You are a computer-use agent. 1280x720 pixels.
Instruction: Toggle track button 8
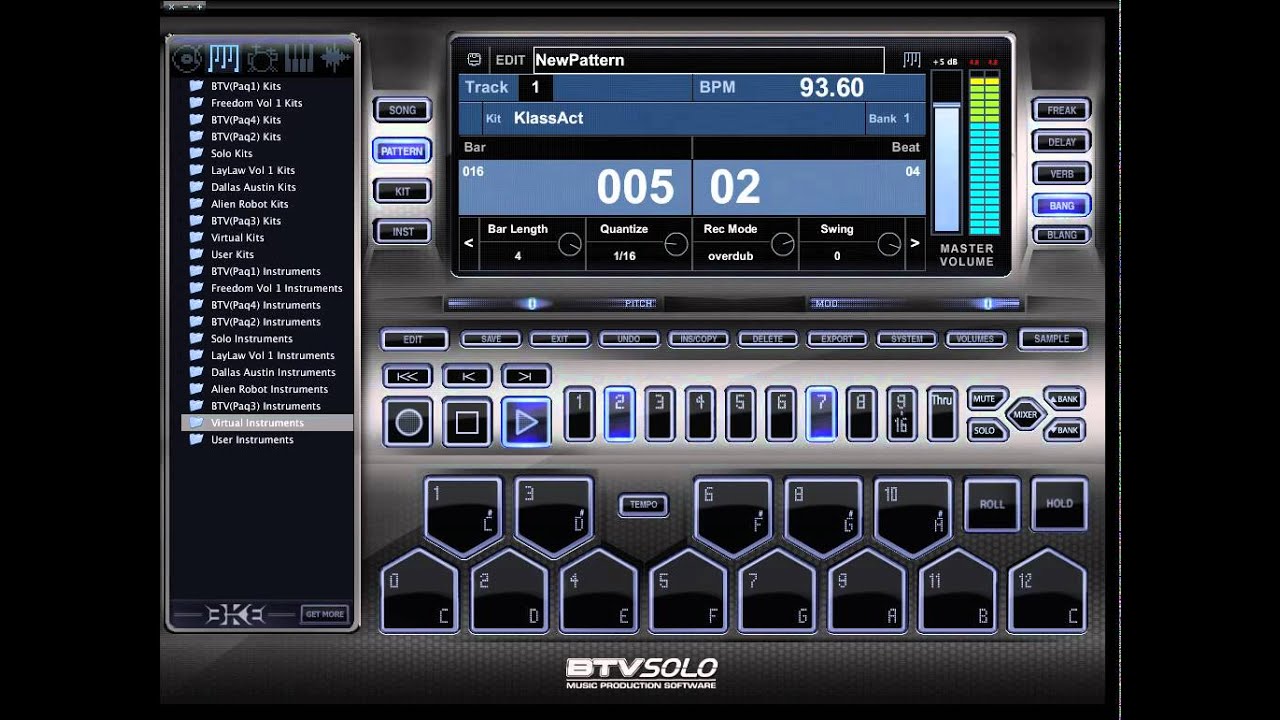point(861,414)
